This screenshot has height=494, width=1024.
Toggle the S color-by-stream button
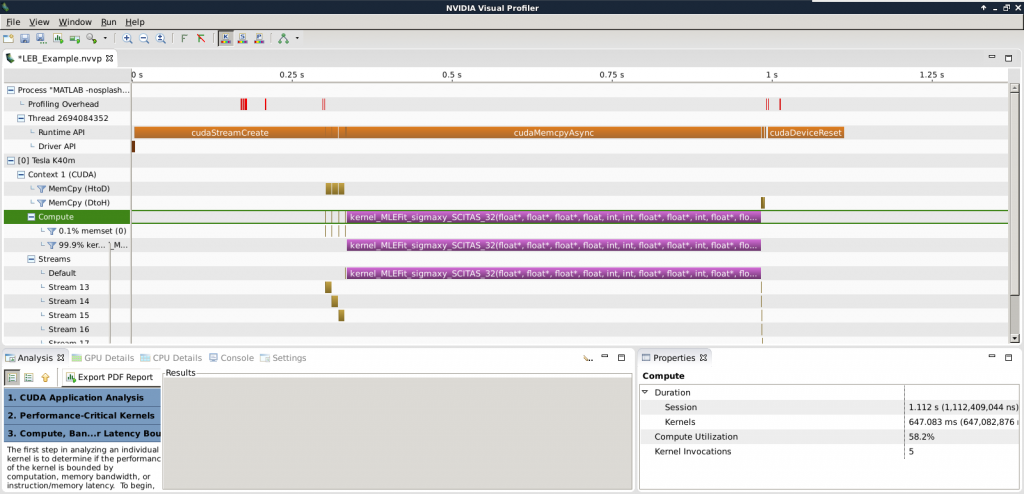tap(243, 38)
